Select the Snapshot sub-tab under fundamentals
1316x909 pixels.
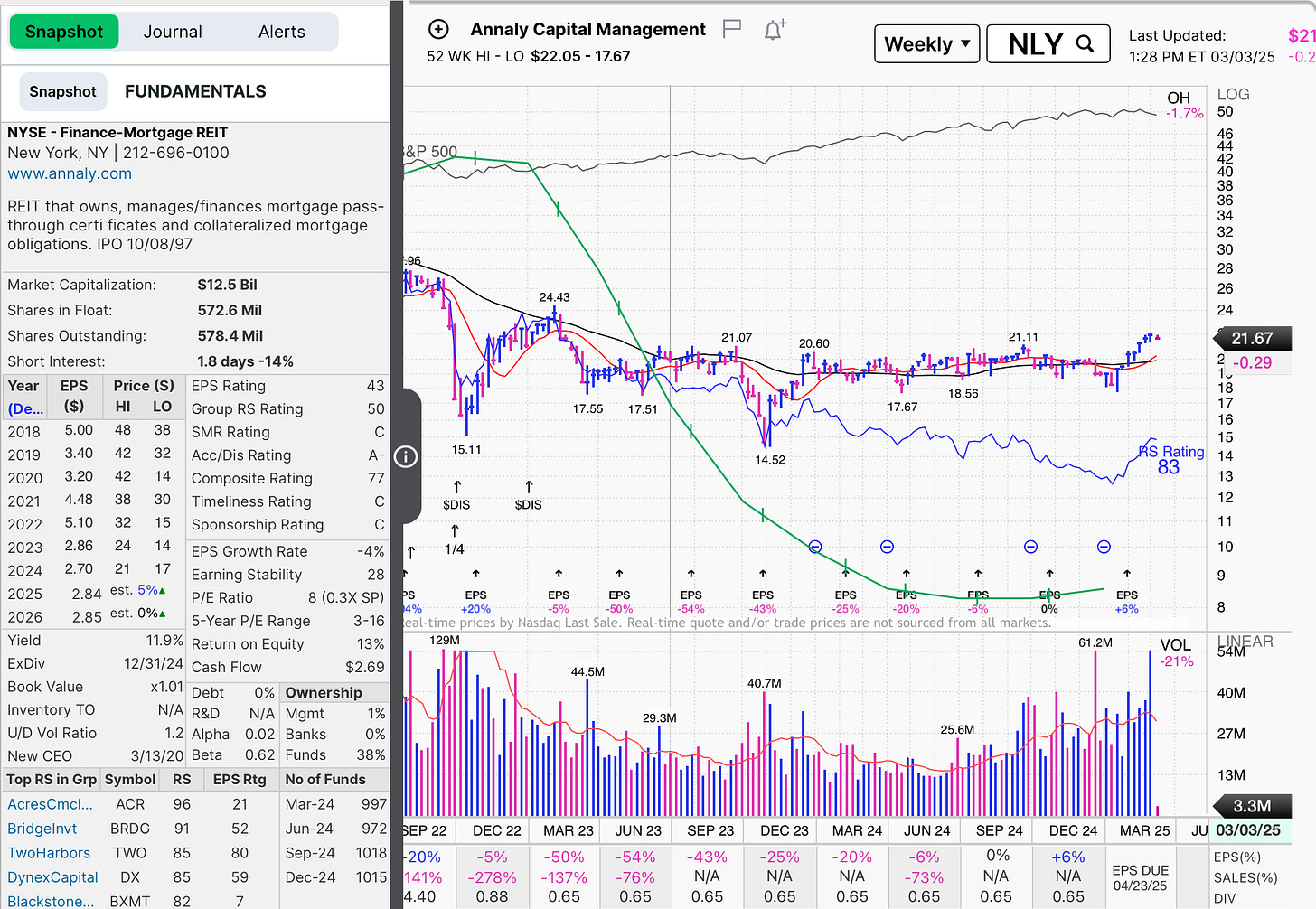click(x=62, y=91)
